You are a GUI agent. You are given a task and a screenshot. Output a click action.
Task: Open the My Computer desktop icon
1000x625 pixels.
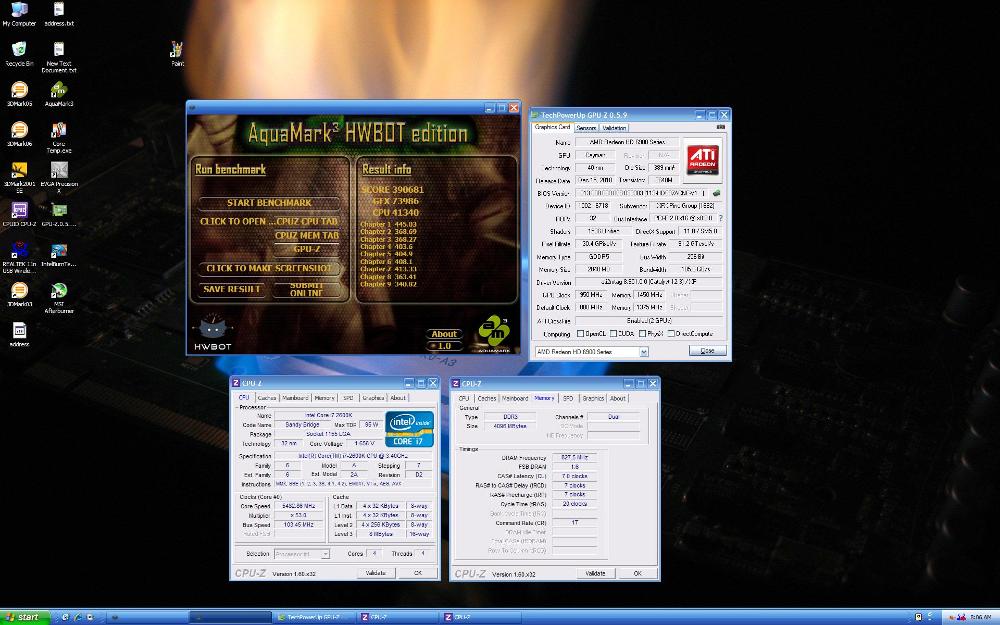click(19, 15)
